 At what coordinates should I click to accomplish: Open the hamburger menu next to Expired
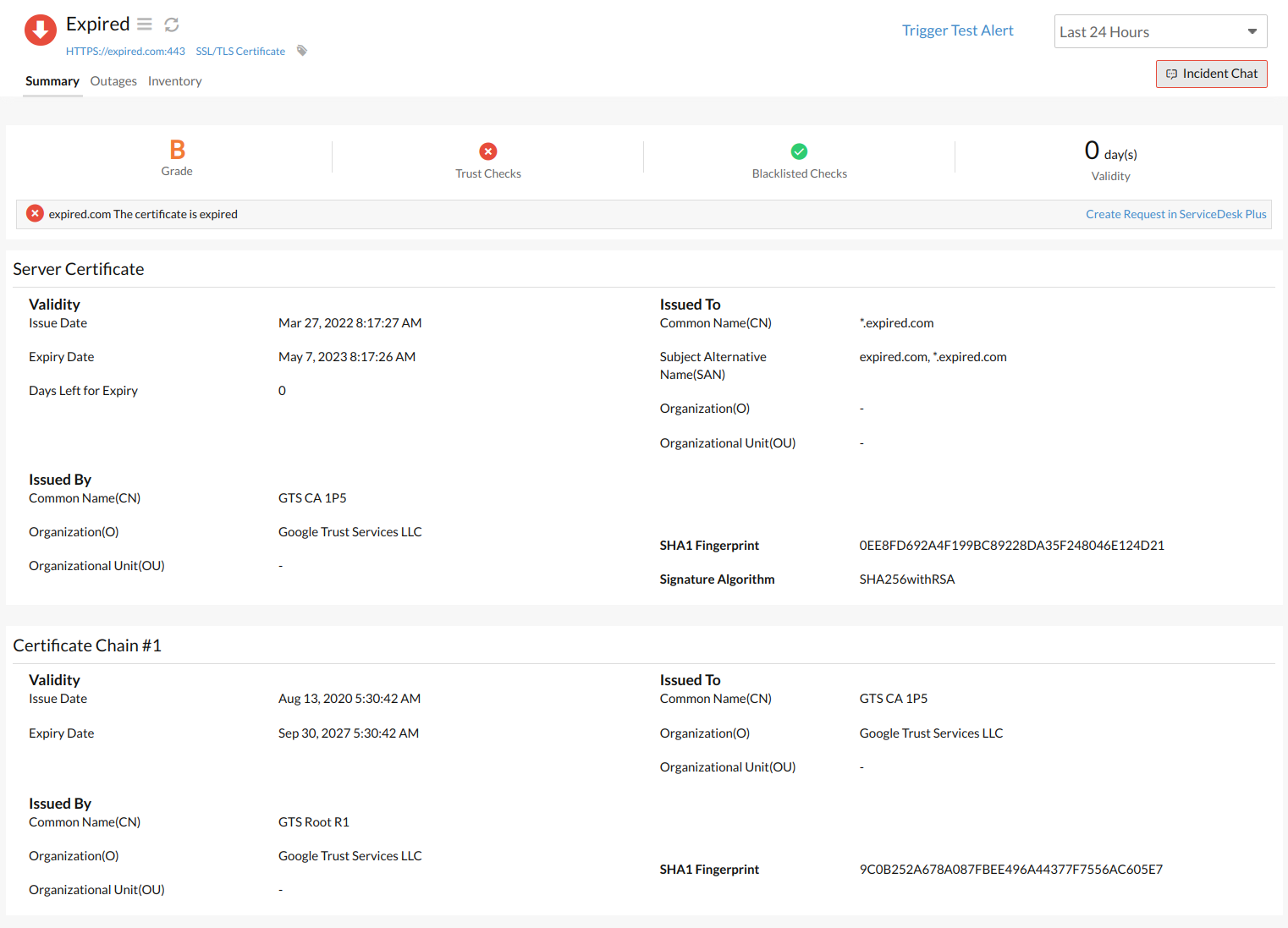[x=145, y=25]
